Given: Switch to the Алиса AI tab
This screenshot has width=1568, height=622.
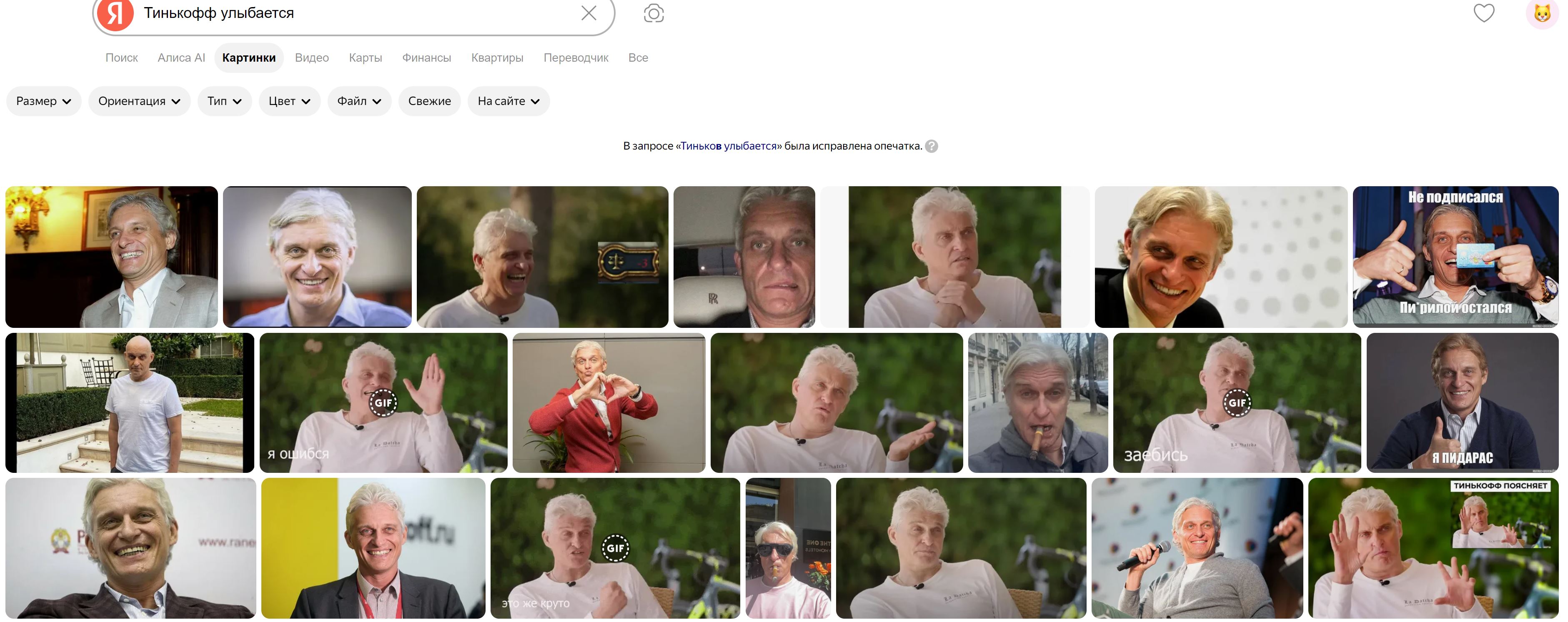Looking at the screenshot, I should pyautogui.click(x=181, y=58).
